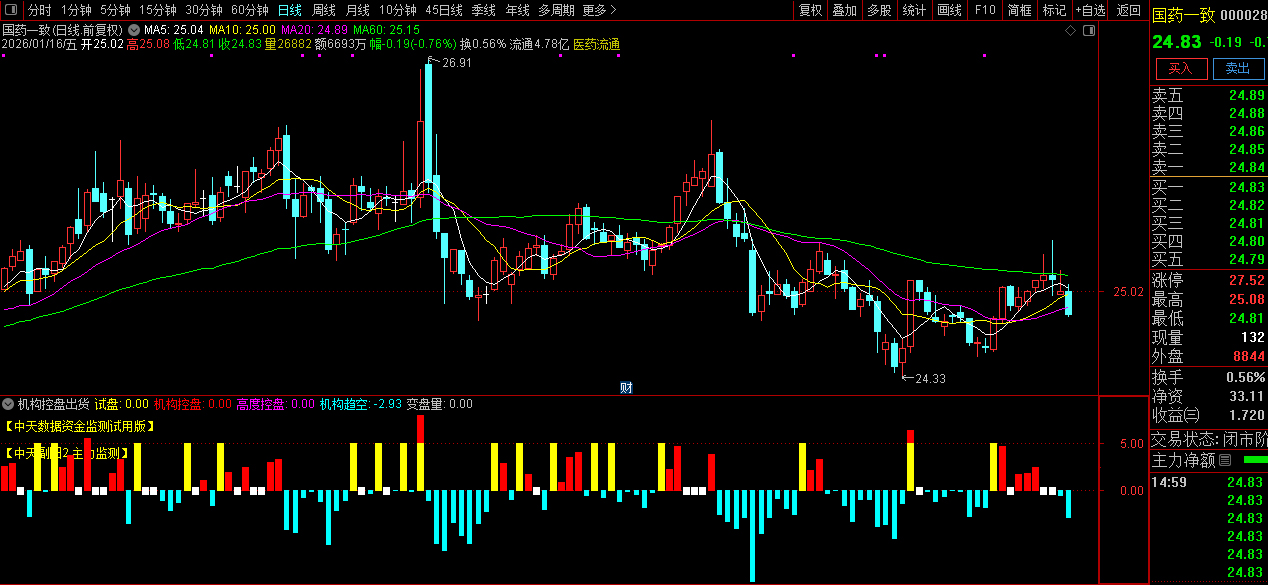1268x585 pixels.
Task: Open the 更多 periods dropdown
Action: pos(599,10)
